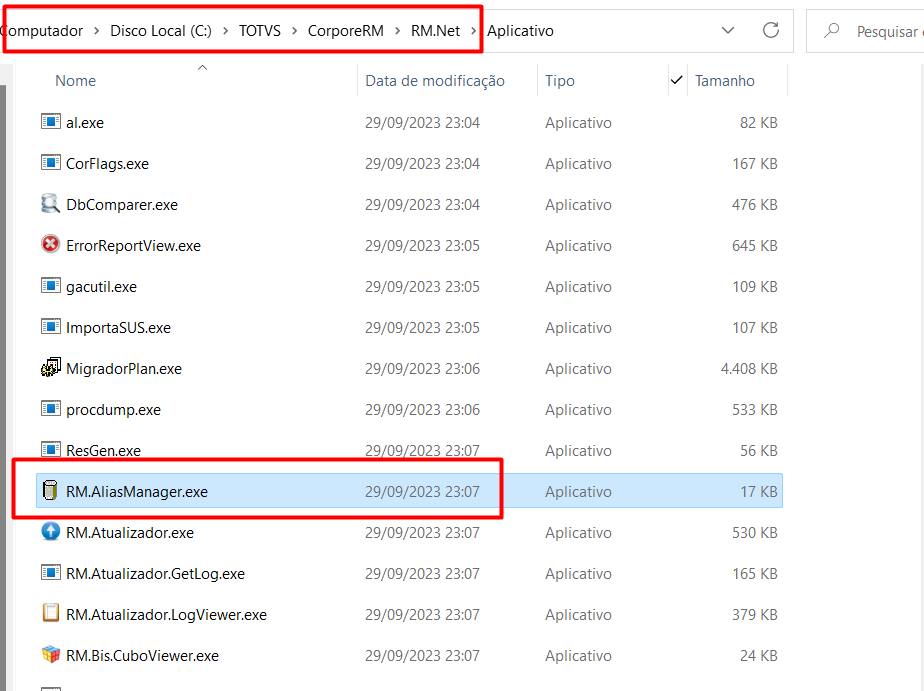Screen dimensions: 924x691
Task: Click the 645 KB size of ErrorReportView.exe
Action: click(755, 246)
